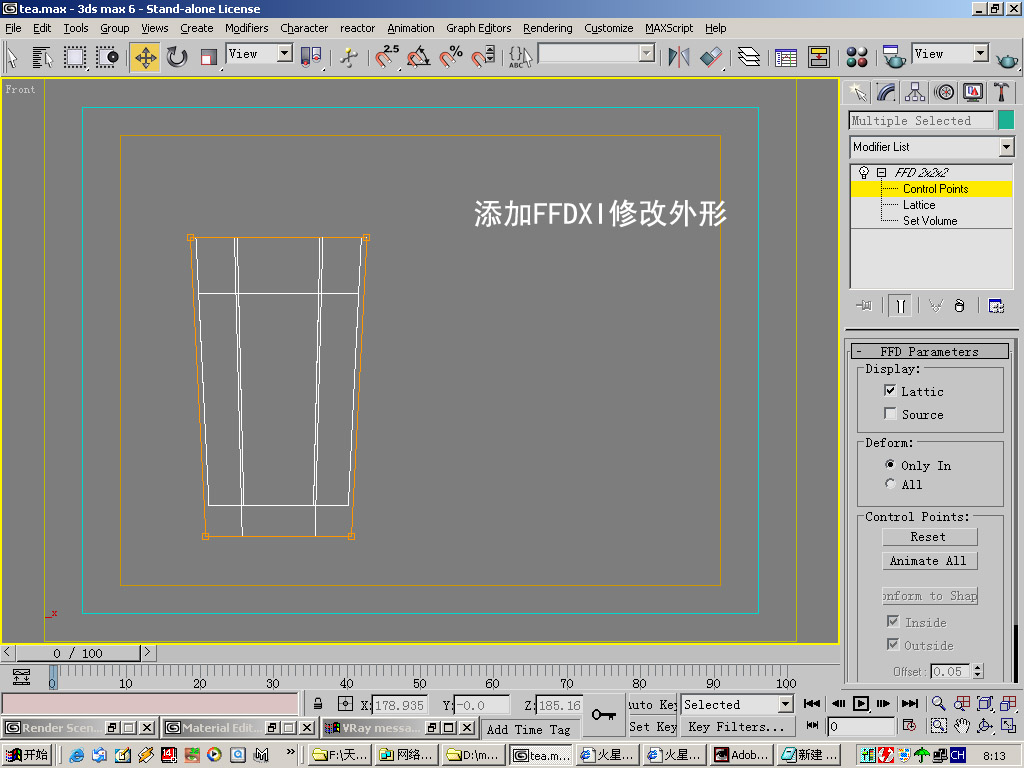Open Material Editor spheres icon
This screenshot has width=1024, height=768.
[x=857, y=57]
